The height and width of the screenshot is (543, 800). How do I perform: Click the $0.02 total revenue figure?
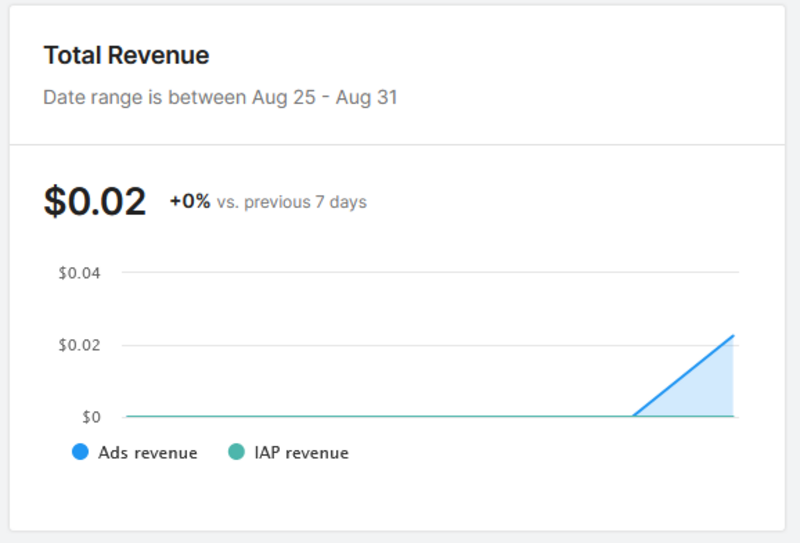coord(95,201)
